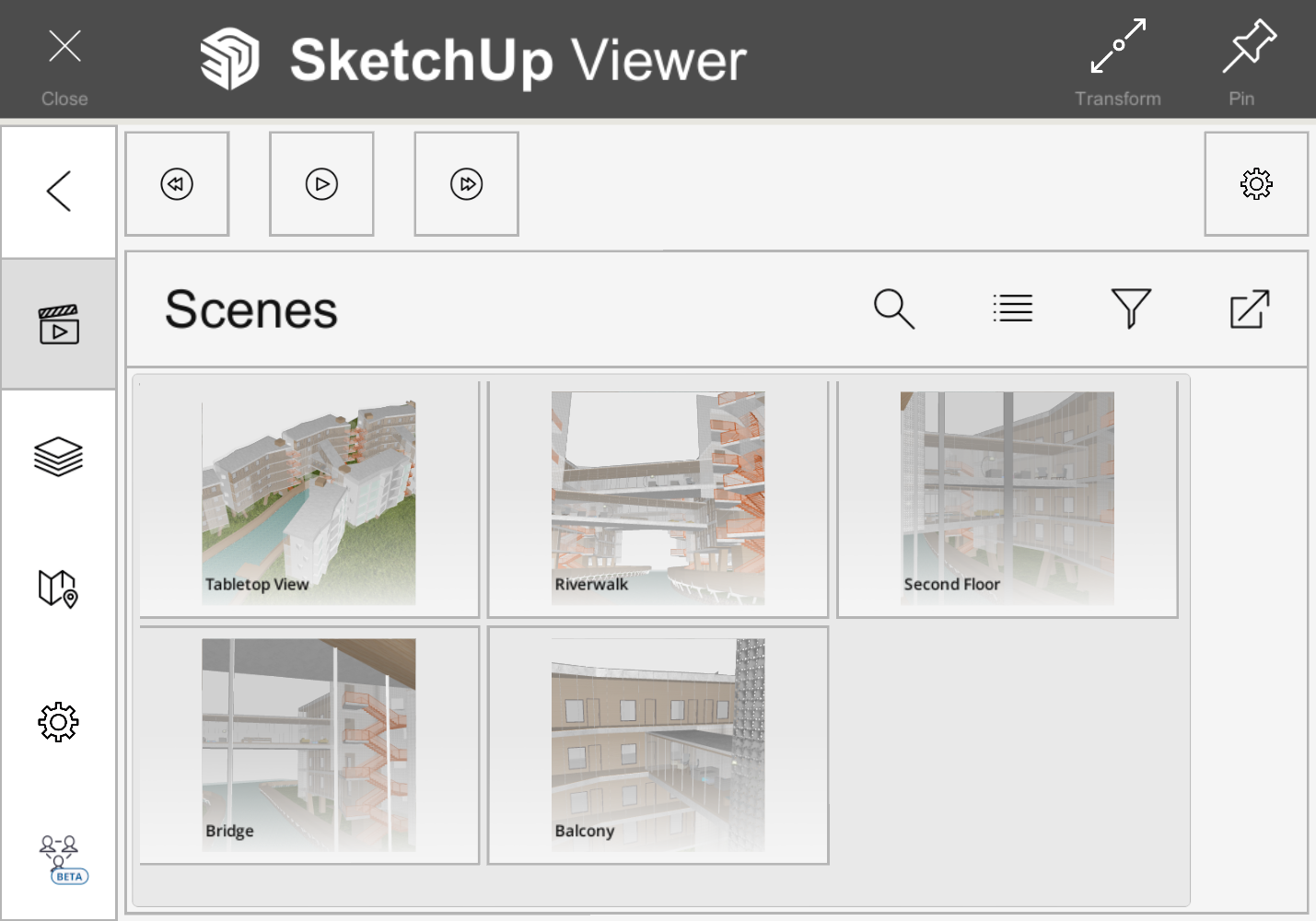Screen dimensions: 1316x921
Task: Open the Scenes clapperboard tab
Action: pyautogui.click(x=59, y=324)
